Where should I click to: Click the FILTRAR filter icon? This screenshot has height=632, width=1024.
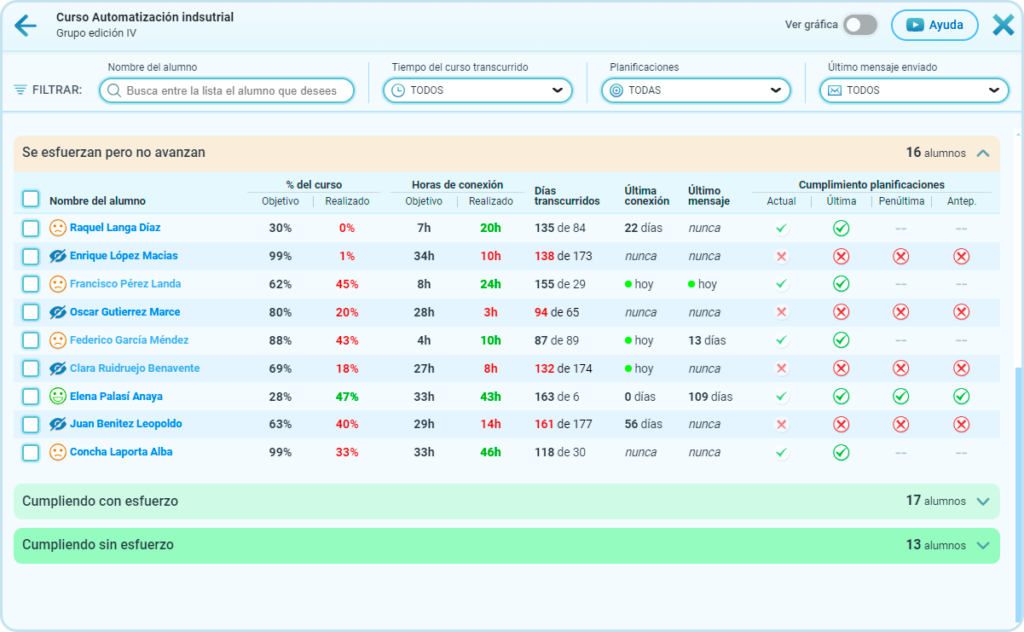click(20, 90)
